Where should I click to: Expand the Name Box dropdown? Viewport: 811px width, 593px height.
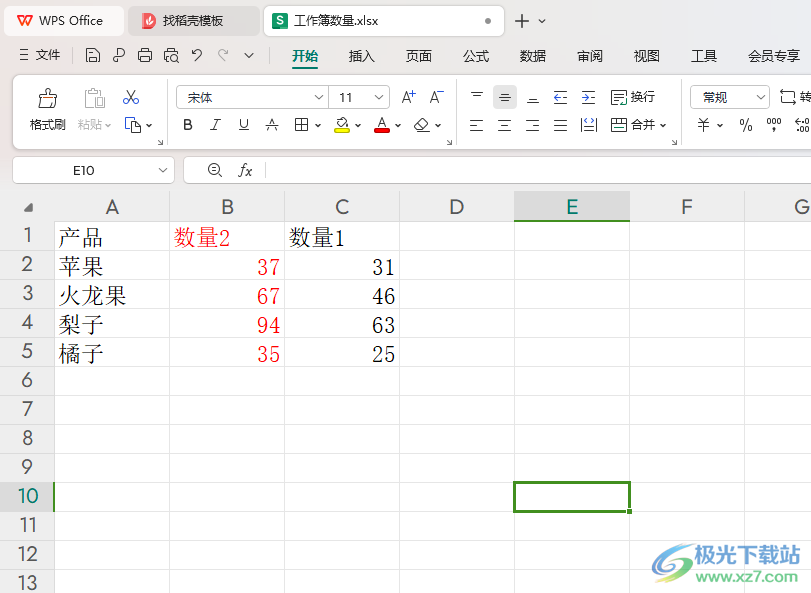(163, 170)
